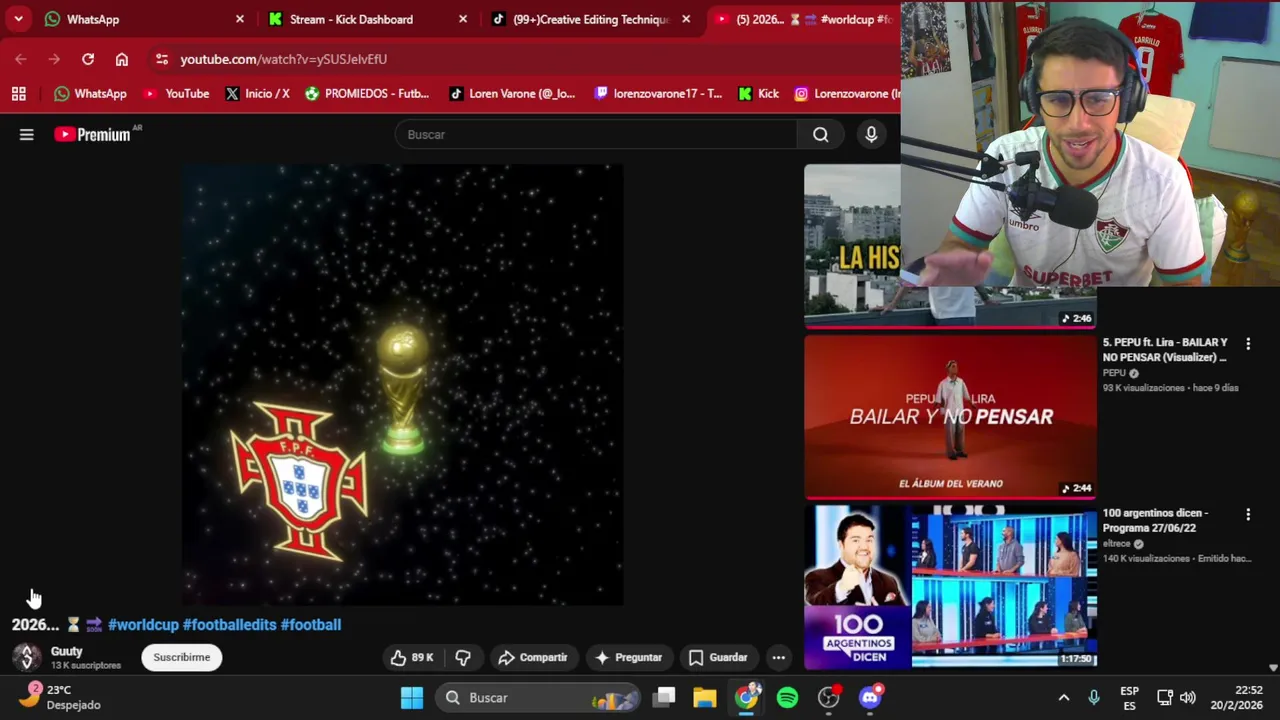View site information icon in address bar

162,59
